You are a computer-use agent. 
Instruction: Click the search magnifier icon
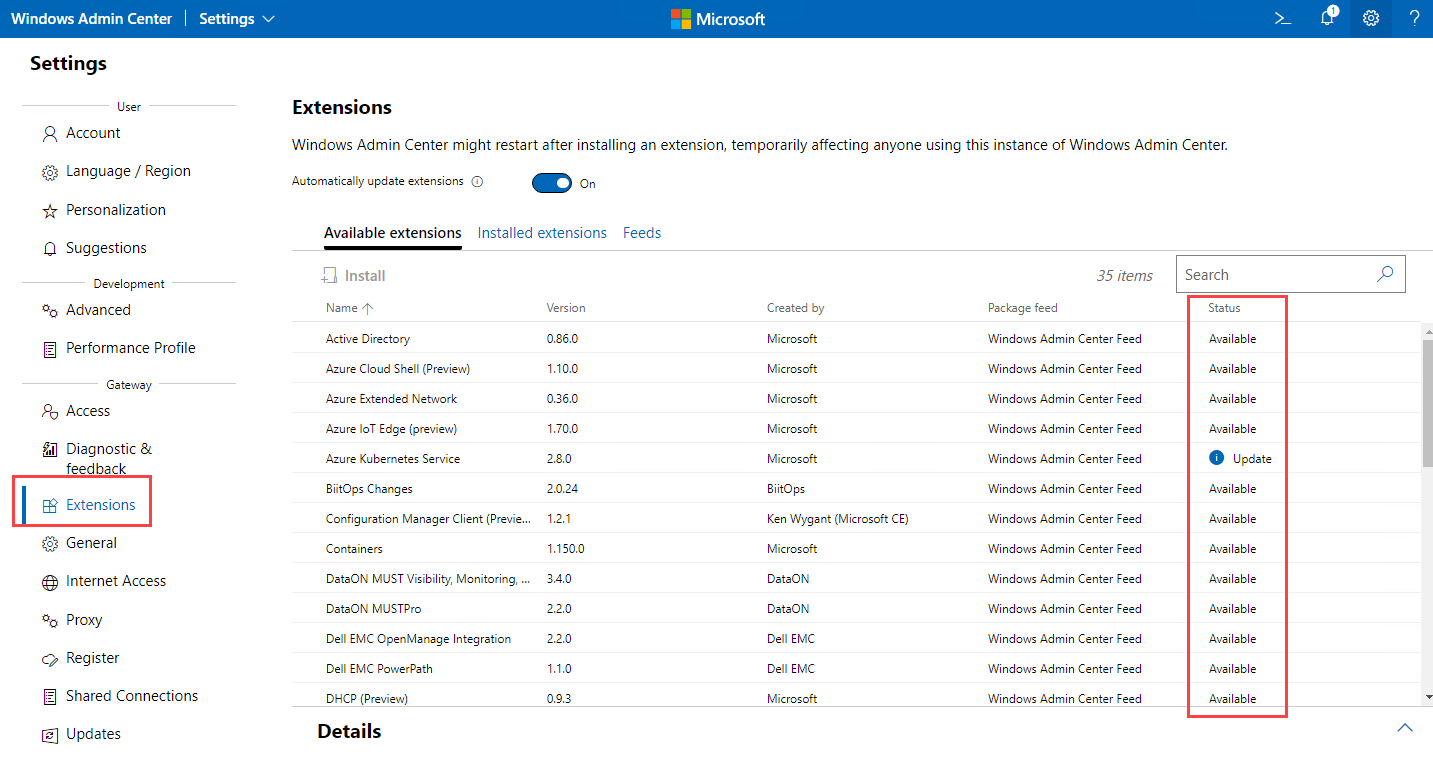[x=1385, y=274]
